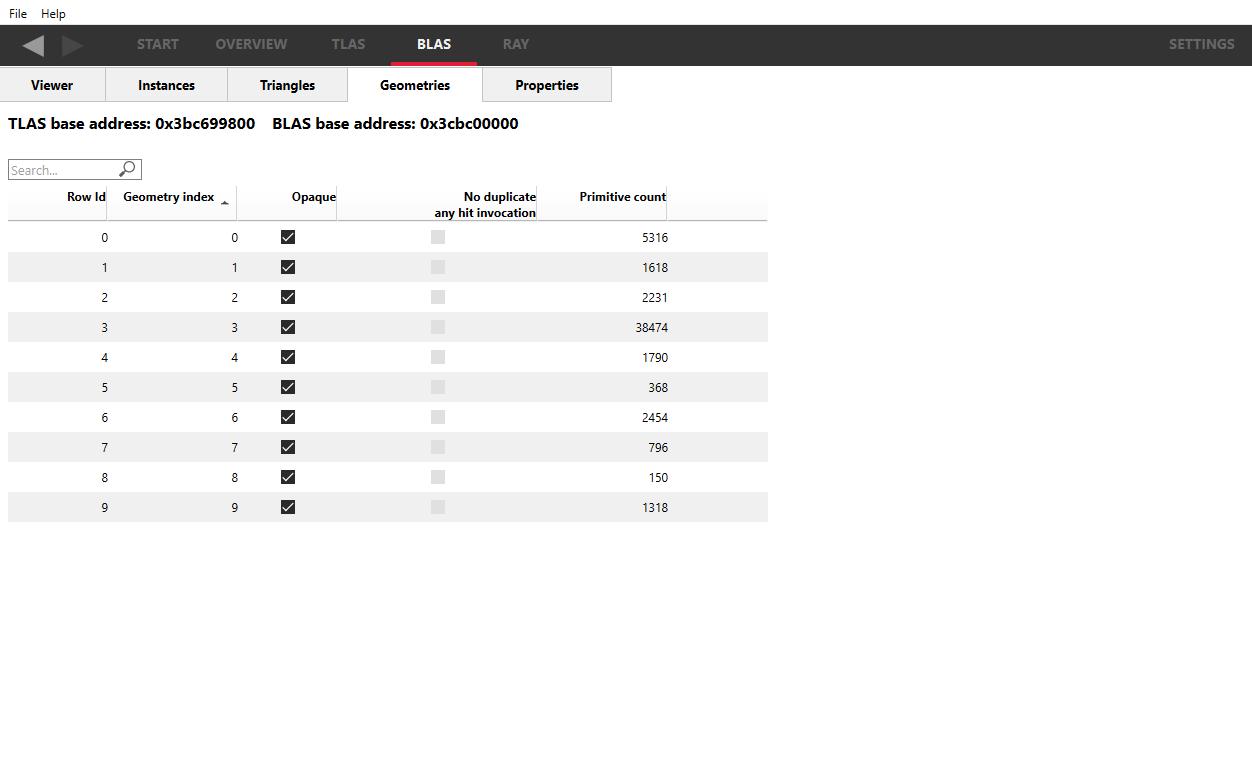This screenshot has height=774, width=1252.
Task: Select the Viewer tab
Action: (52, 85)
